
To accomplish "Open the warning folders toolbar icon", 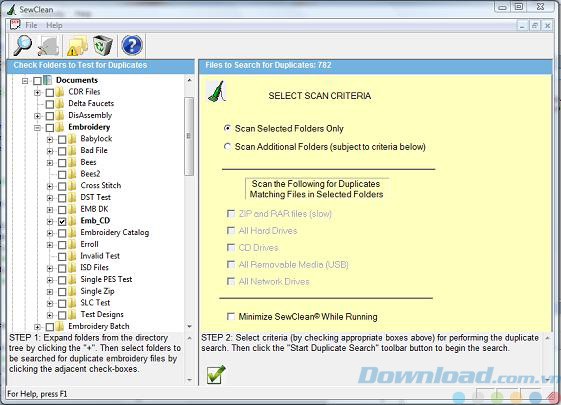I will 77,46.
